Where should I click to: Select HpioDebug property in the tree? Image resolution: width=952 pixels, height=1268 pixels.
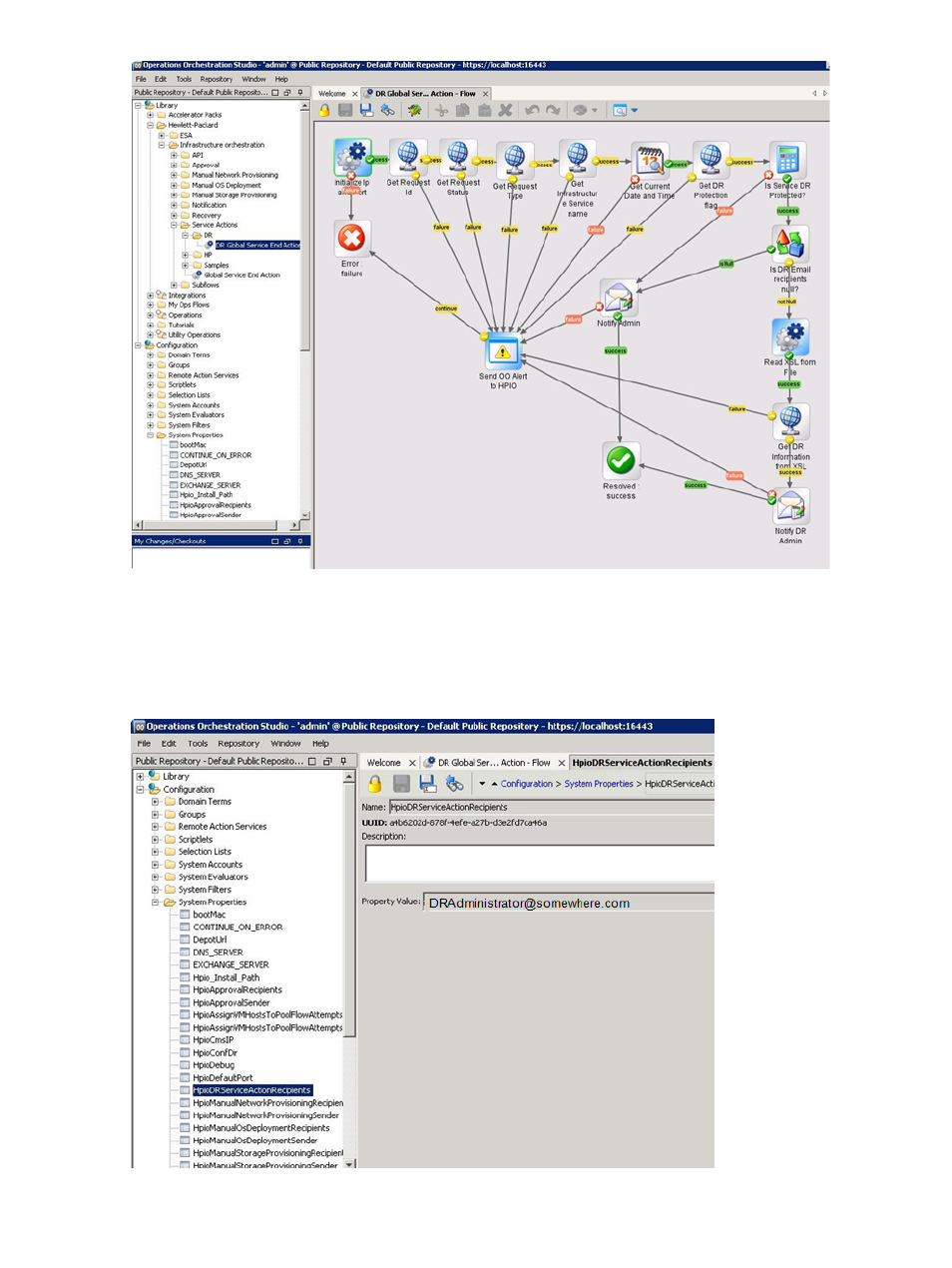coord(214,1065)
